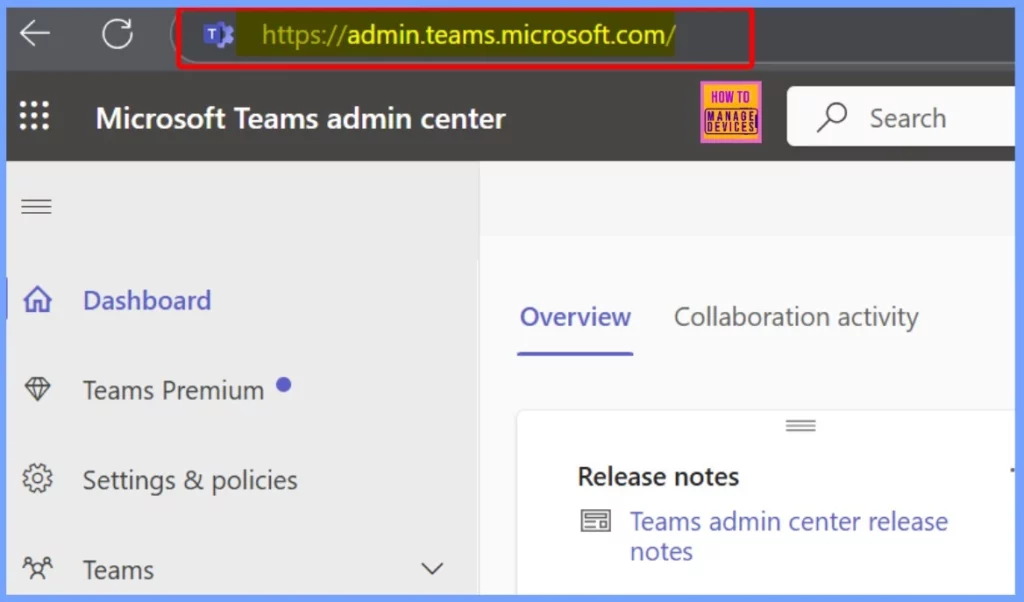Open the app launcher waffle grid
Image resolution: width=1024 pixels, height=602 pixels.
click(x=34, y=116)
